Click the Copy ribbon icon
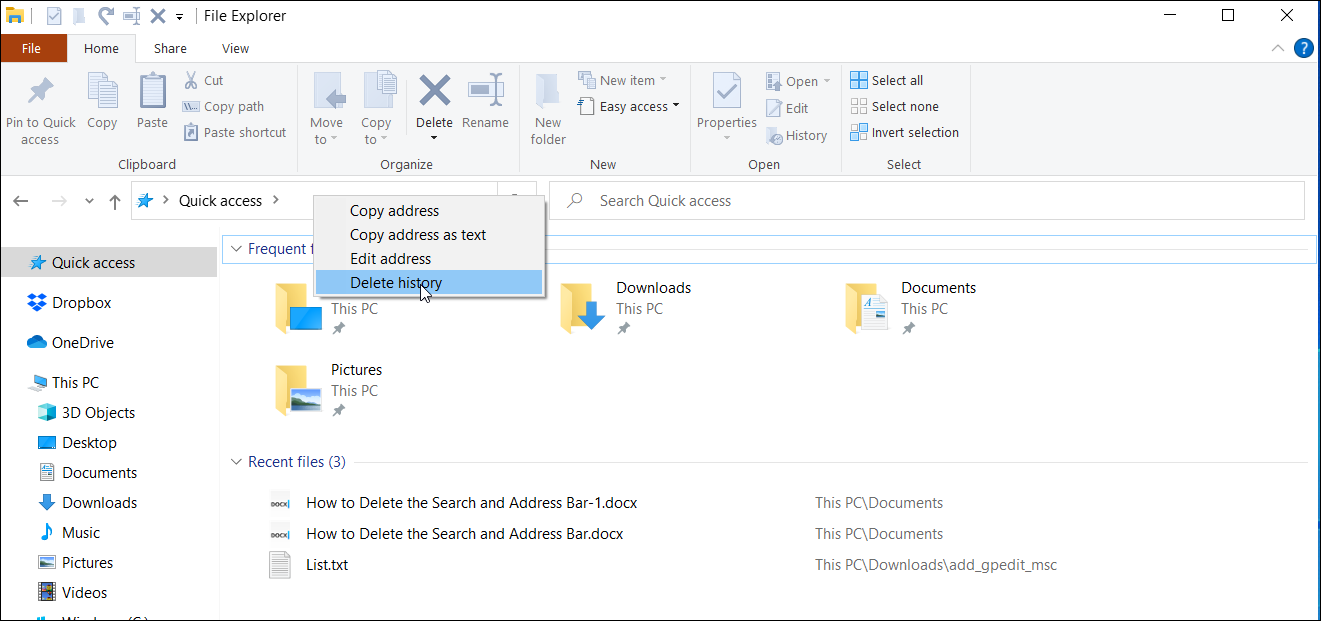Screen dimensions: 1321x621 [102, 90]
